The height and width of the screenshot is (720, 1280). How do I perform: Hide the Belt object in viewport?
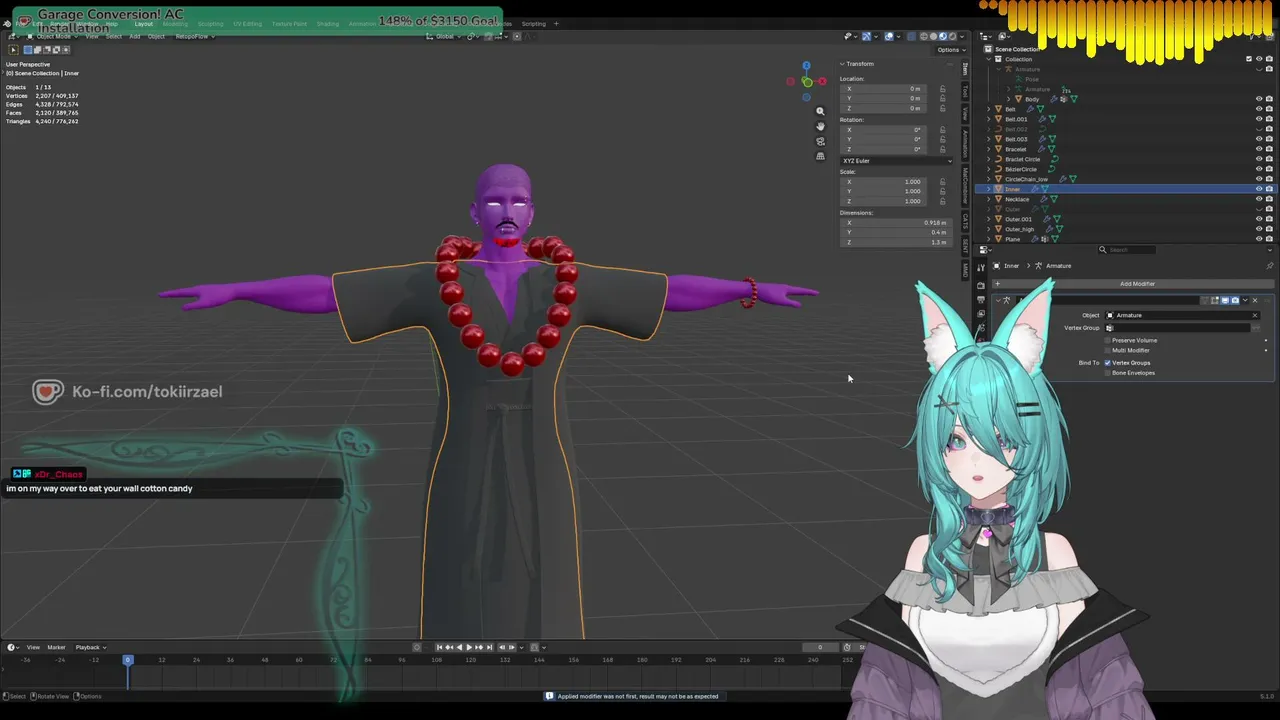[x=1259, y=109]
